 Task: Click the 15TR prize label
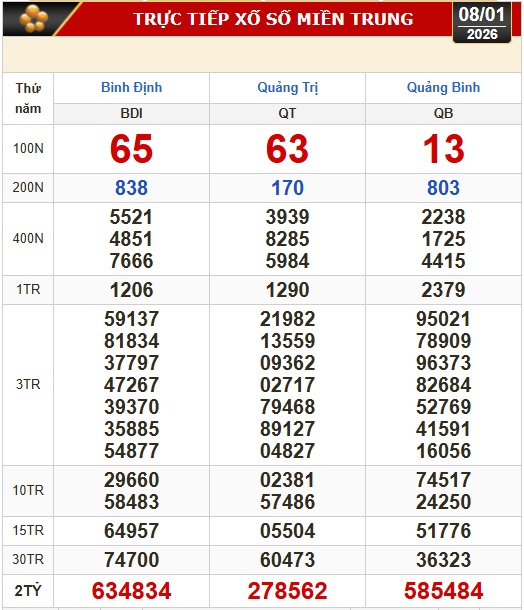click(x=28, y=530)
